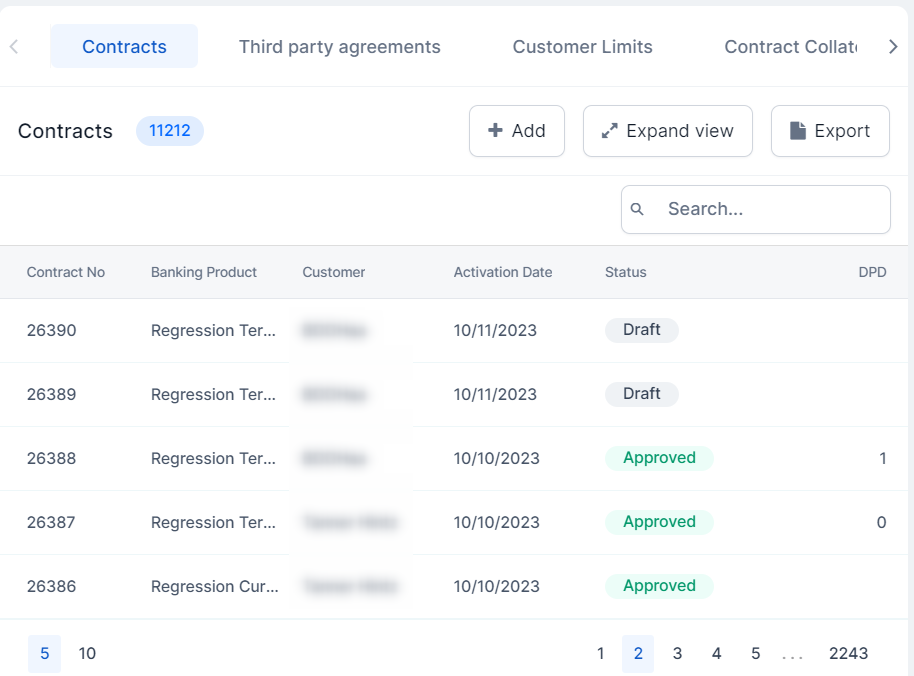The image size is (914, 676).
Task: Jump to last page 2243
Action: pyautogui.click(x=848, y=654)
